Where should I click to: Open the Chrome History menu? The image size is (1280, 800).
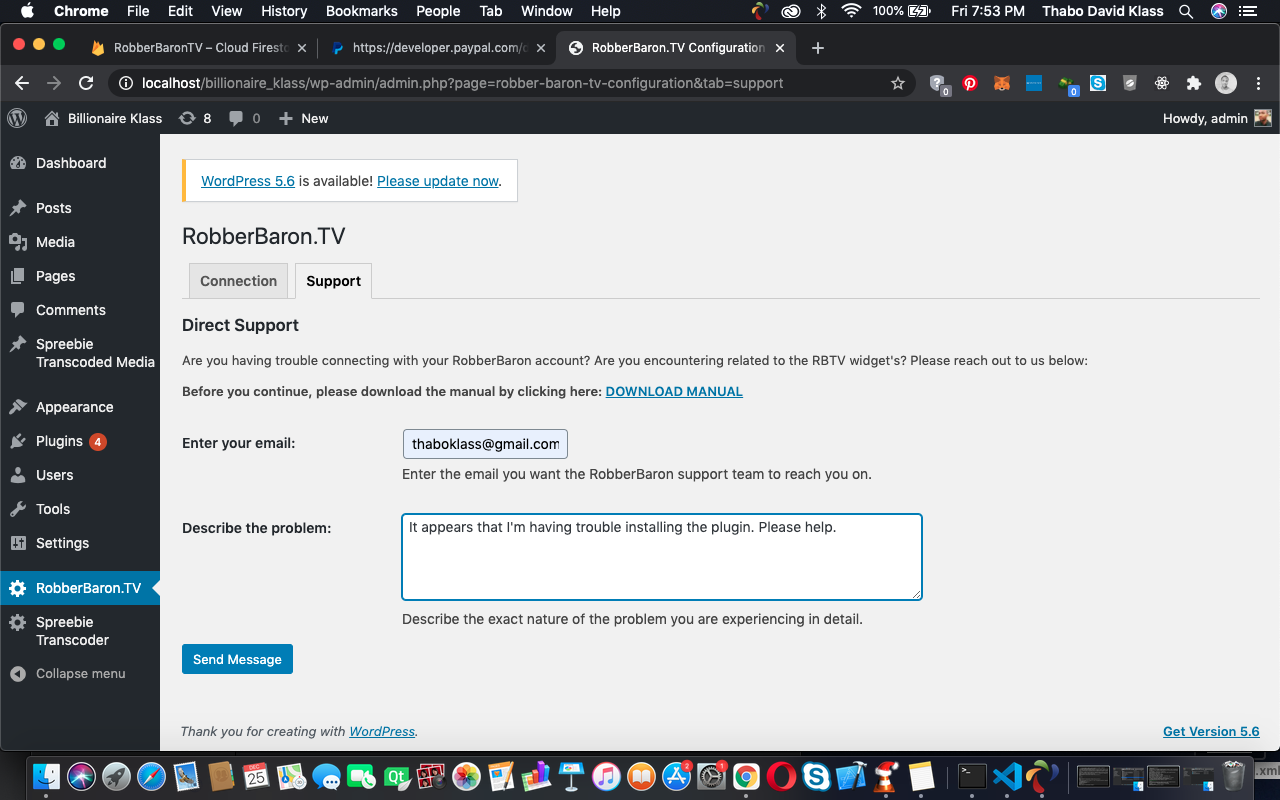click(284, 11)
